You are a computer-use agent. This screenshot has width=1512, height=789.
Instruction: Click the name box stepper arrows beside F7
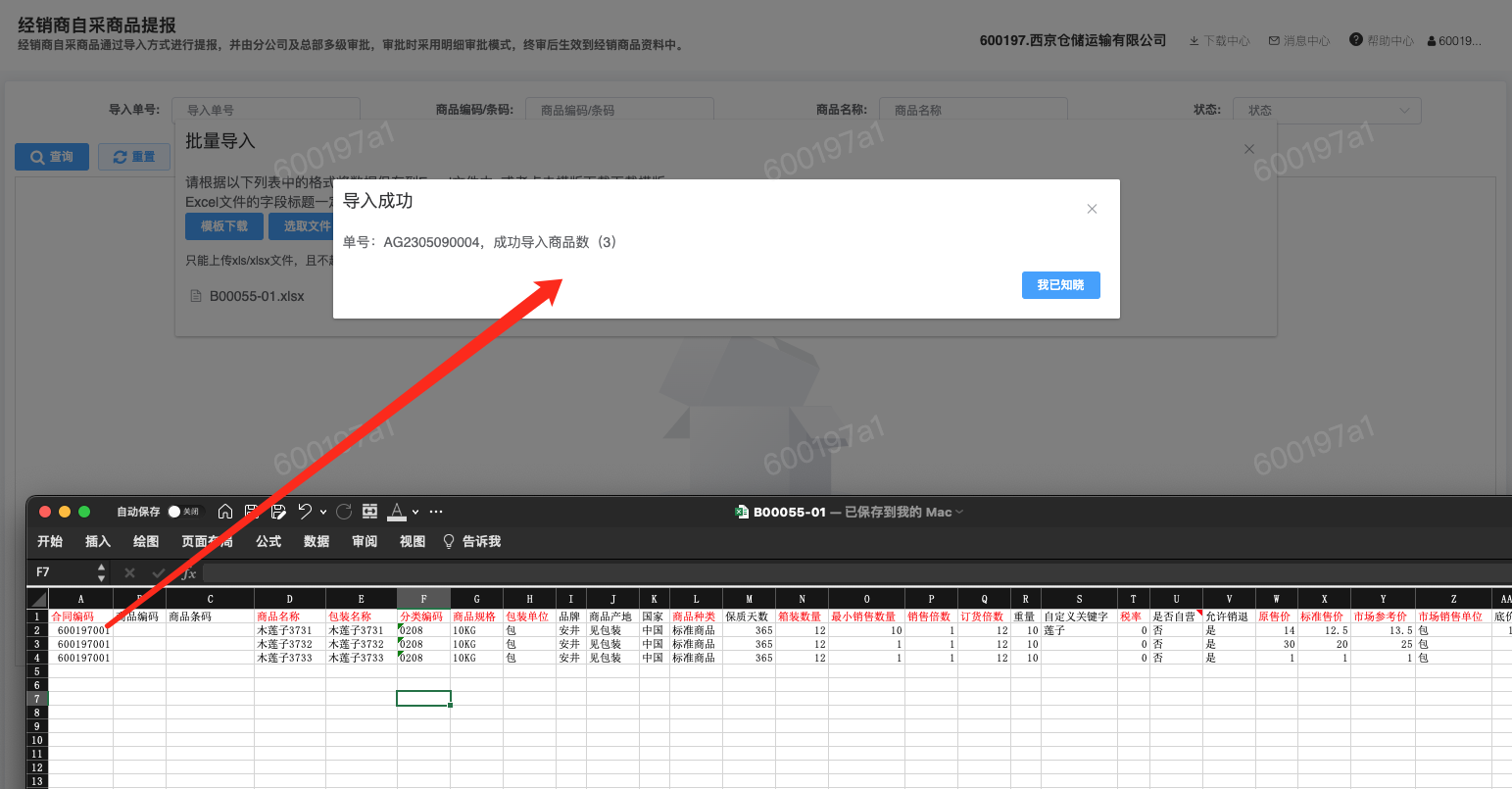[x=101, y=572]
